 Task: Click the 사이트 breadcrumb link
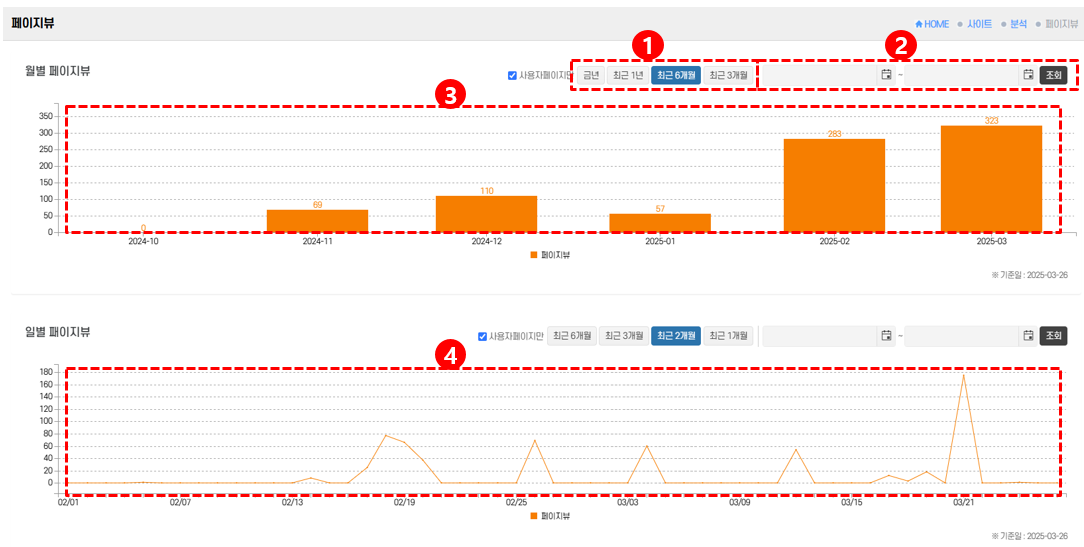(979, 24)
